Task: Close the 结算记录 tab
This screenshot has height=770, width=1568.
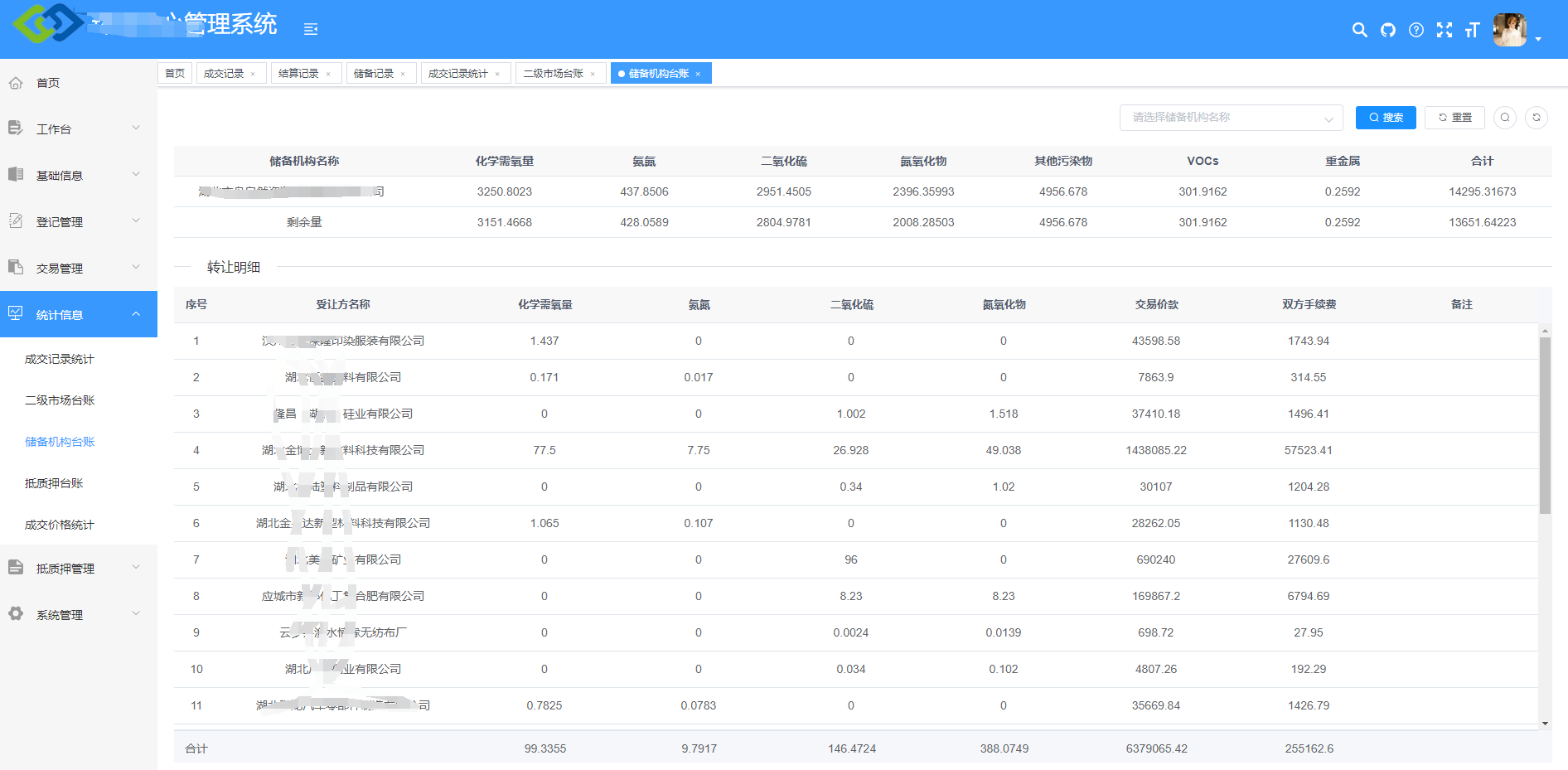Action: (328, 74)
